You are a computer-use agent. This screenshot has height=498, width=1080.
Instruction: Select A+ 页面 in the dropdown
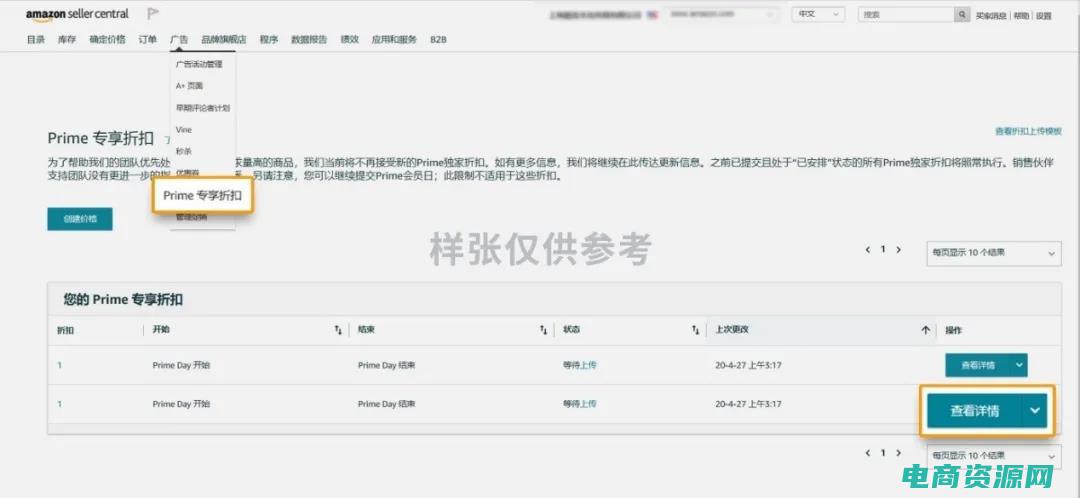tap(189, 86)
